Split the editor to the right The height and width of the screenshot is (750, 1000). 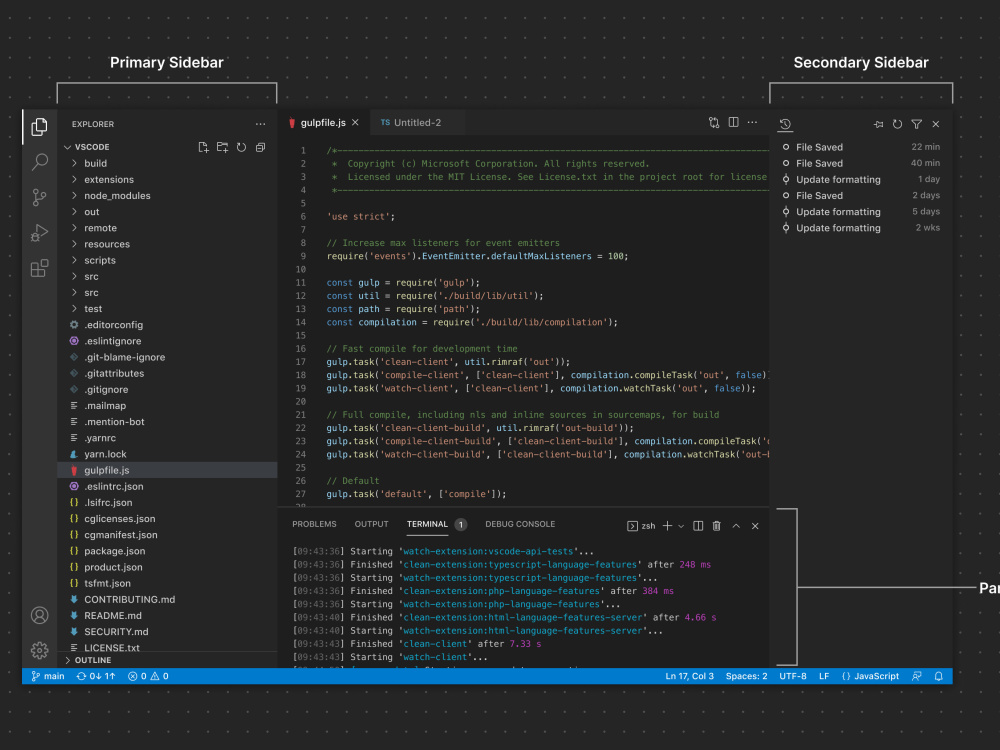[733, 122]
